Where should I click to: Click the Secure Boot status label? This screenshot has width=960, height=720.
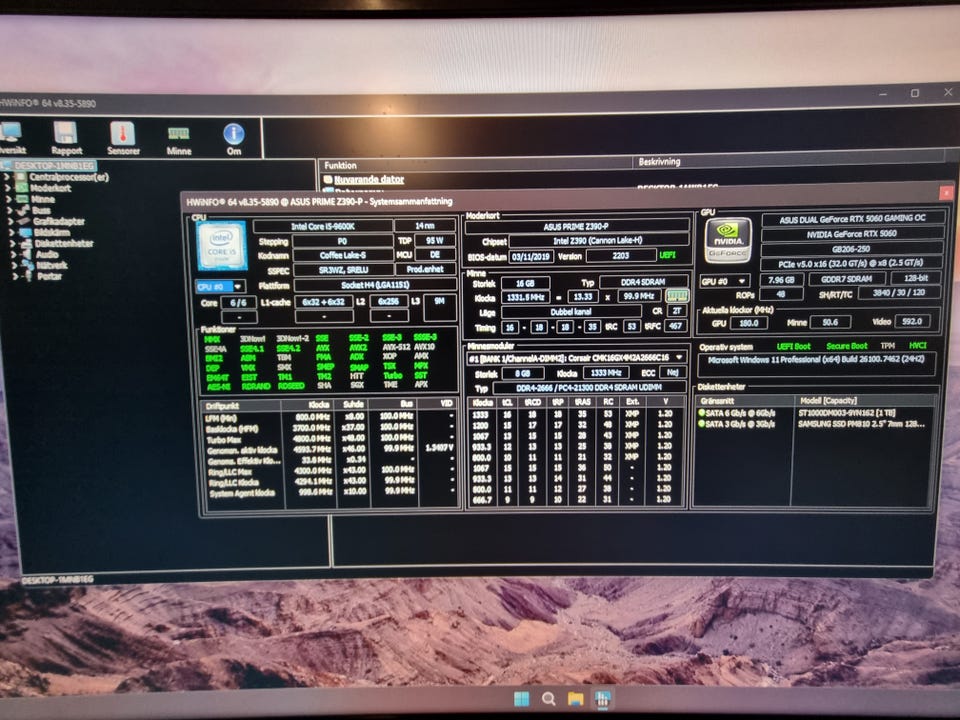coord(847,346)
